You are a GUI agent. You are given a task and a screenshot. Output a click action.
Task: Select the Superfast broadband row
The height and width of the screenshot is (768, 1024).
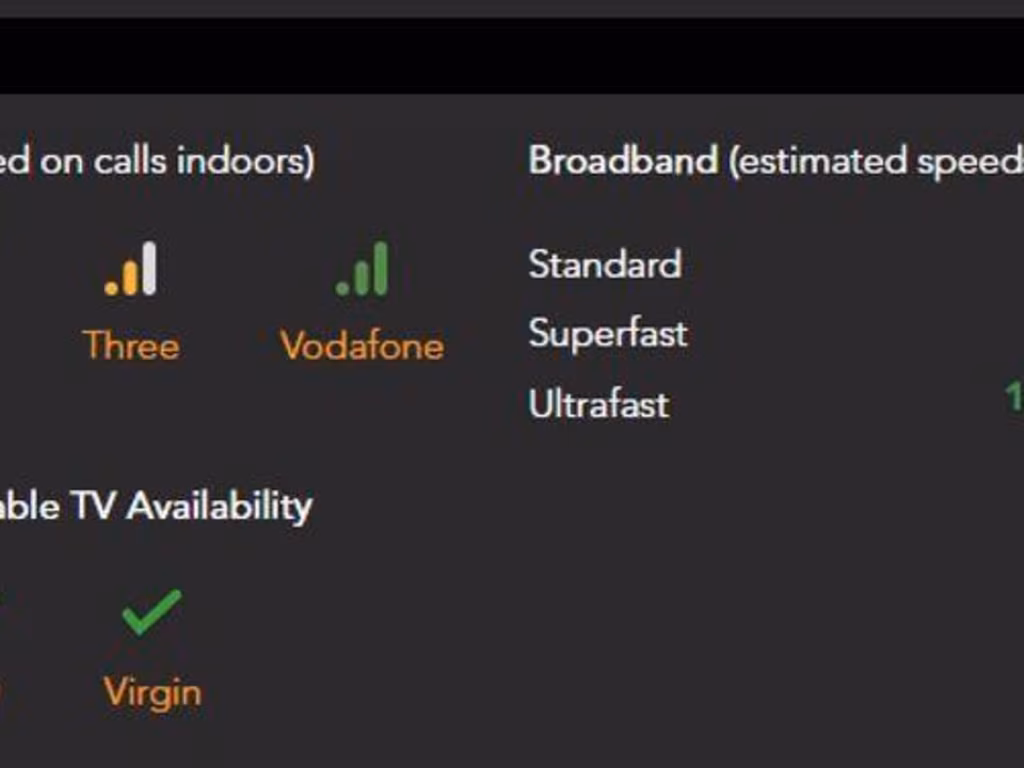coord(607,333)
